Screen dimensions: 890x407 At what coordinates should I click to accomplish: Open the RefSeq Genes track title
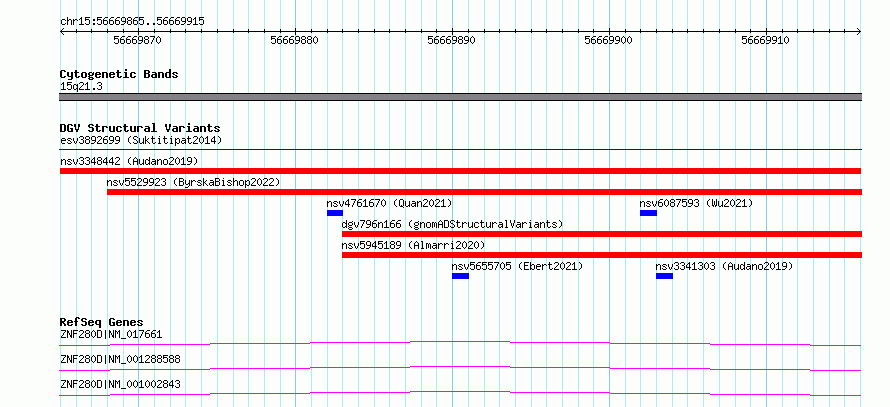point(102,322)
